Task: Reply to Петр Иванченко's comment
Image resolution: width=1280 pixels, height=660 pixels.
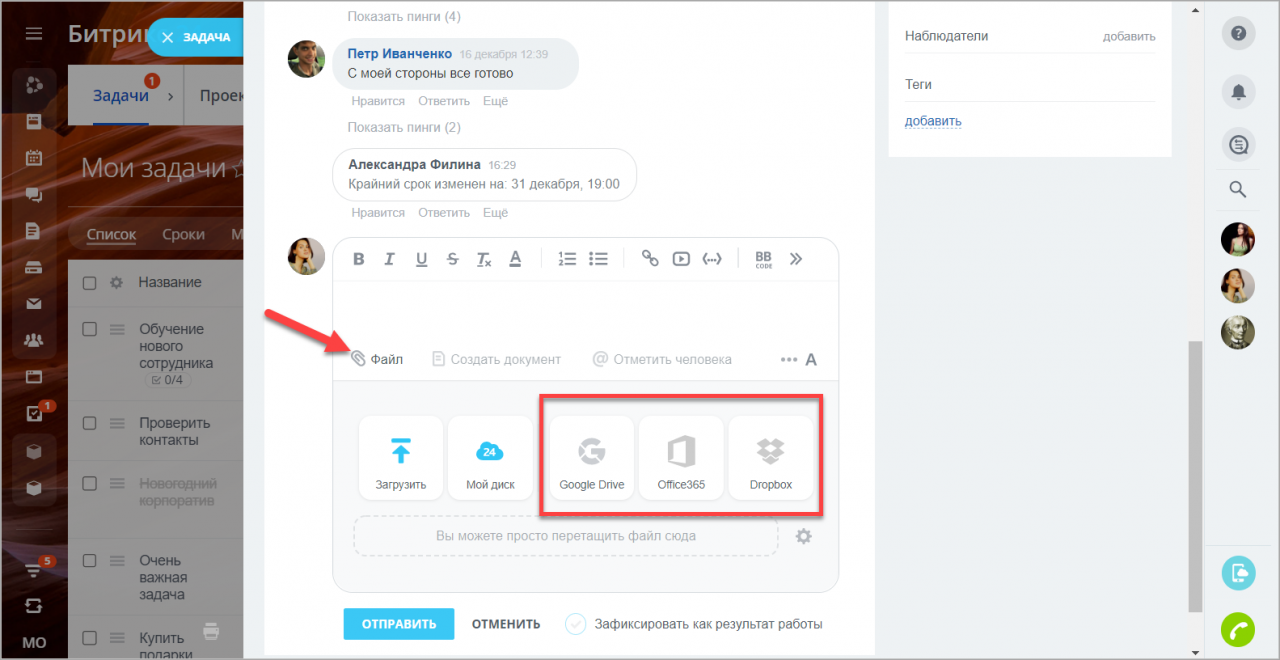Action: pyautogui.click(x=444, y=101)
